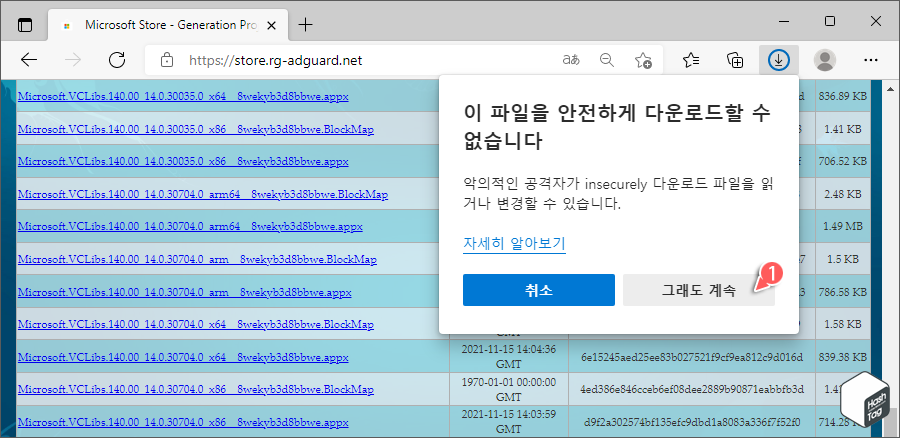Select the Microsoft Store - Generation Project tab
This screenshot has height=438, width=900.
[x=169, y=25]
